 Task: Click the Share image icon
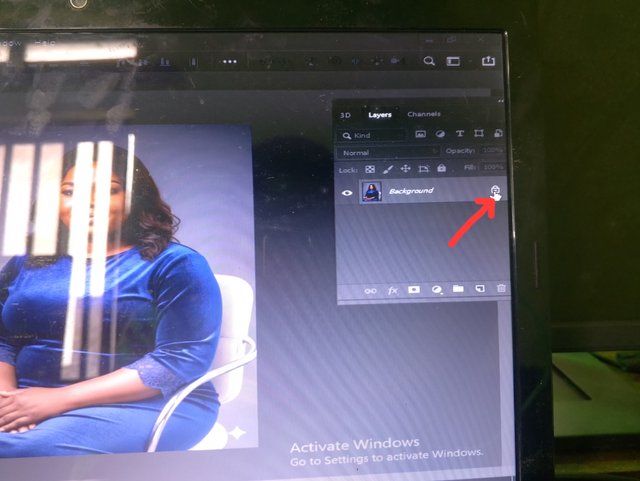(488, 61)
